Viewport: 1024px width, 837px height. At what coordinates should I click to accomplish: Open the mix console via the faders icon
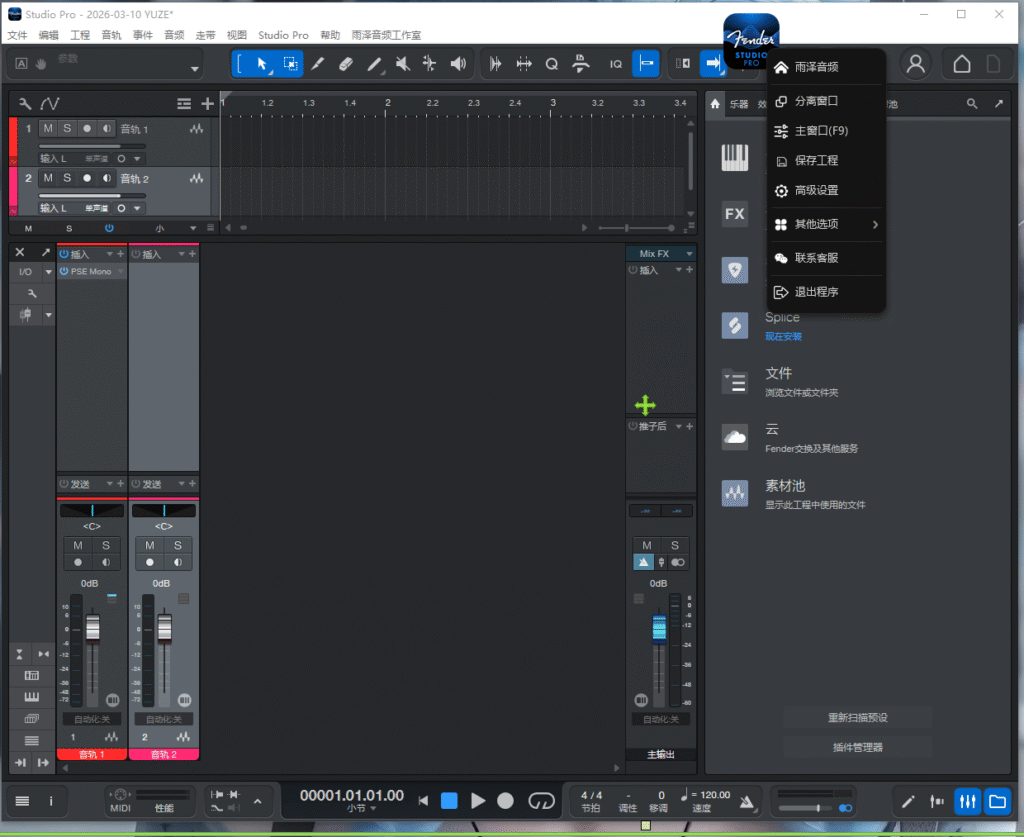coord(967,801)
